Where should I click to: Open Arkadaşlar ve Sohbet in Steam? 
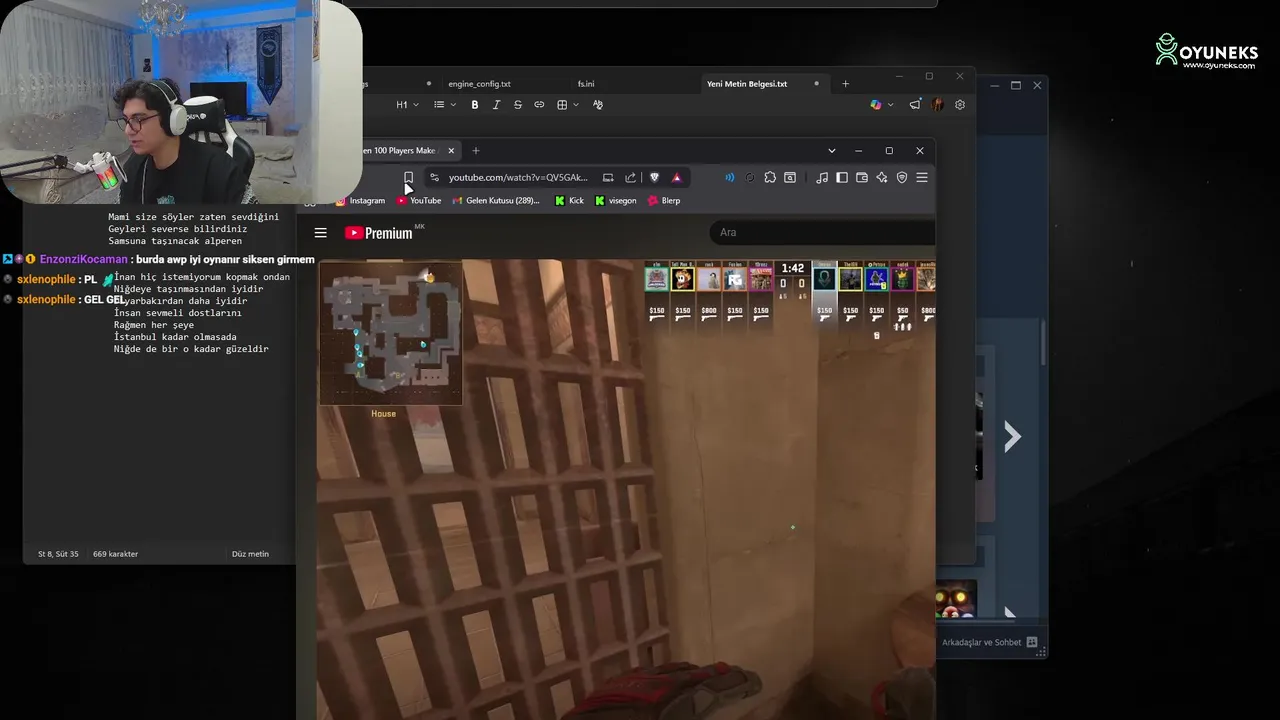[x=990, y=643]
